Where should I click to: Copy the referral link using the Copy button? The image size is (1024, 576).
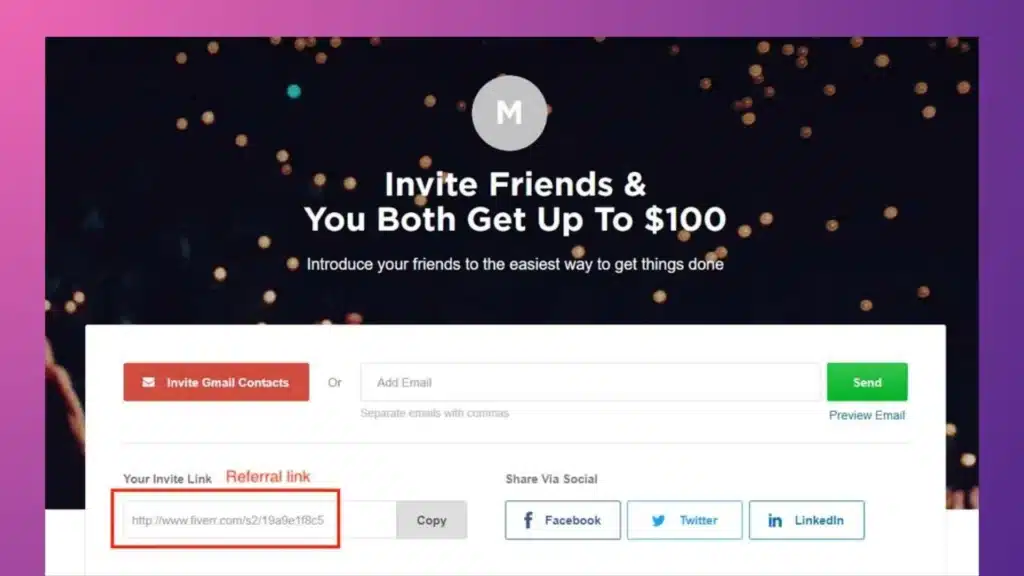(431, 519)
